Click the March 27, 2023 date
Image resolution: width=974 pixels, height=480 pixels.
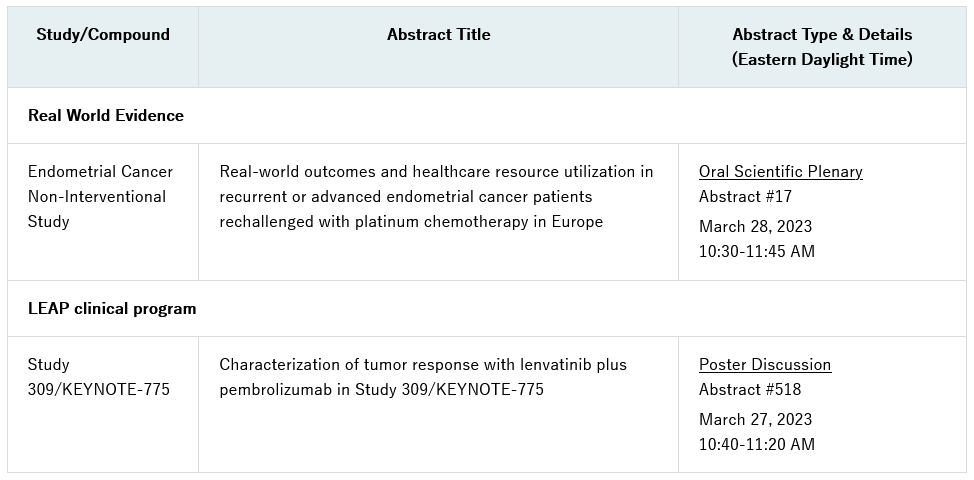coord(755,420)
